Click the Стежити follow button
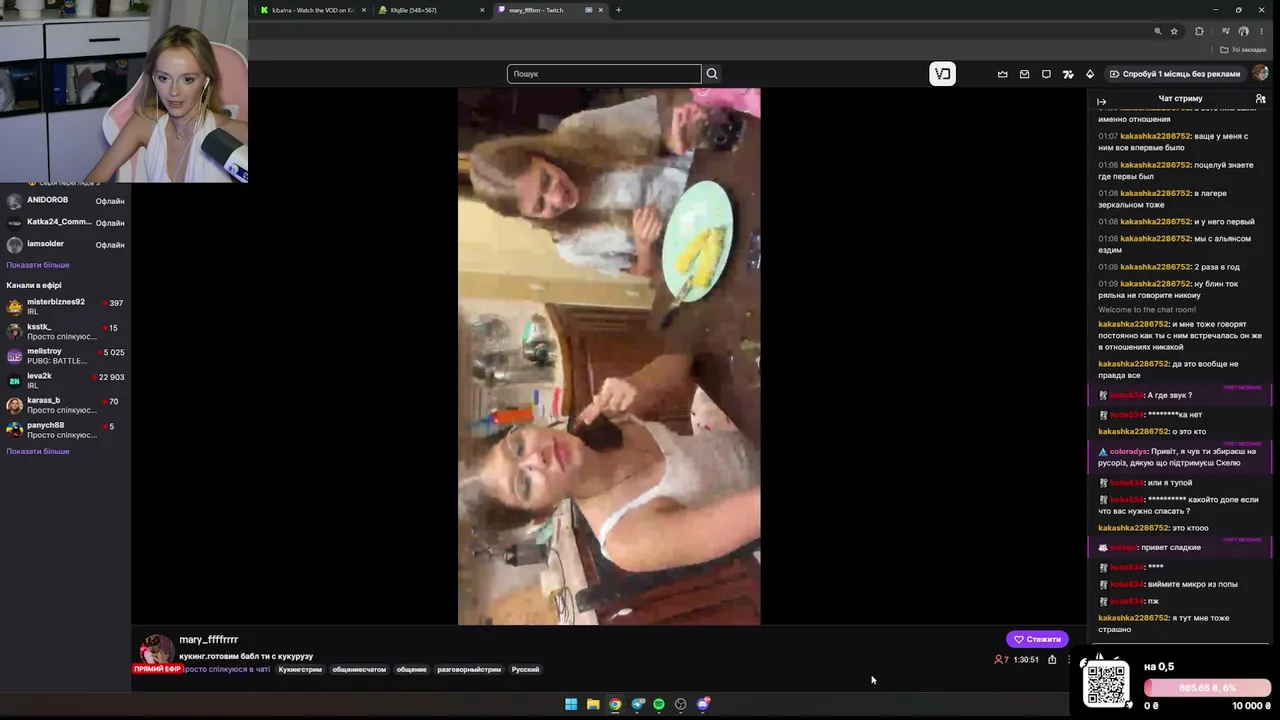Viewport: 1280px width, 720px height. coord(1037,639)
